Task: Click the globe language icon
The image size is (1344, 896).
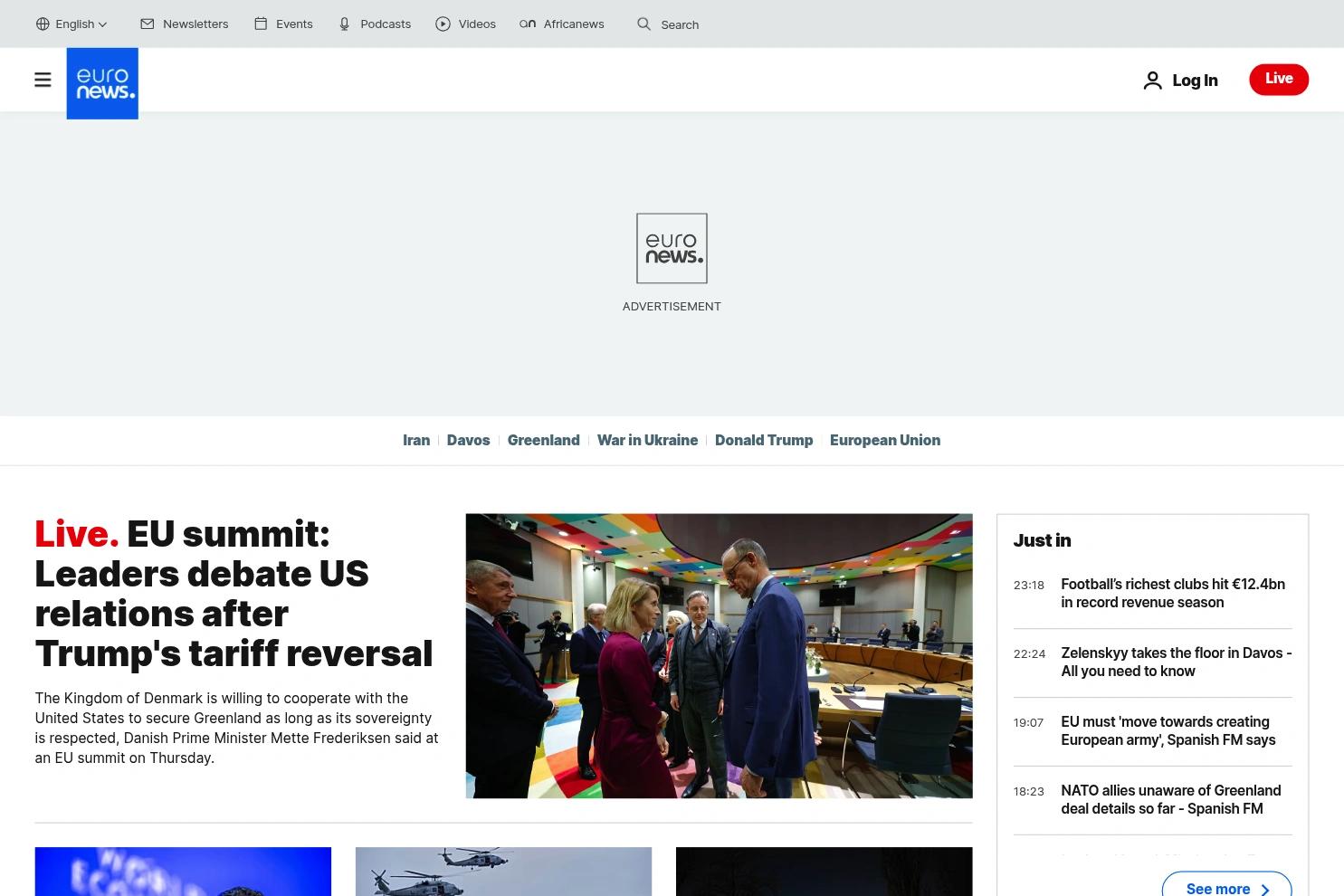Action: point(43,24)
